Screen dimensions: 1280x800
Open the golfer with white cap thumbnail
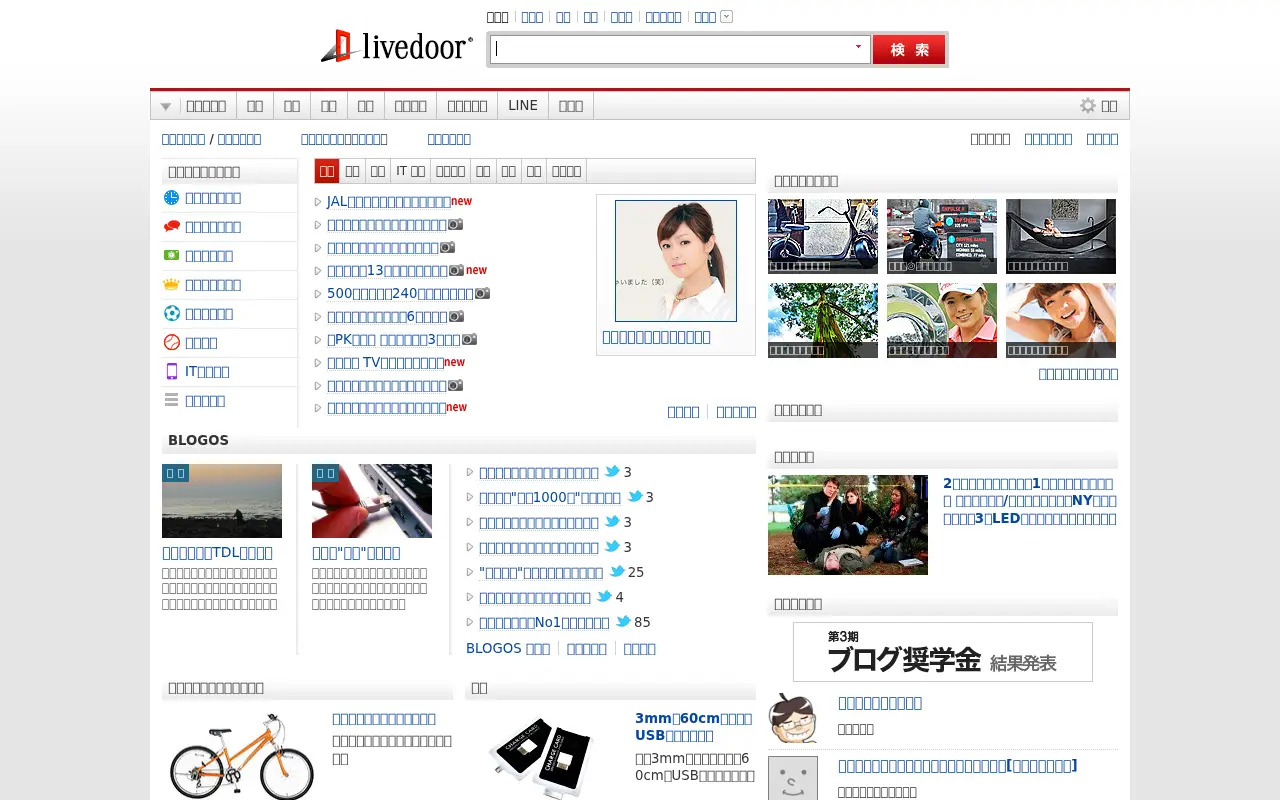(942, 320)
